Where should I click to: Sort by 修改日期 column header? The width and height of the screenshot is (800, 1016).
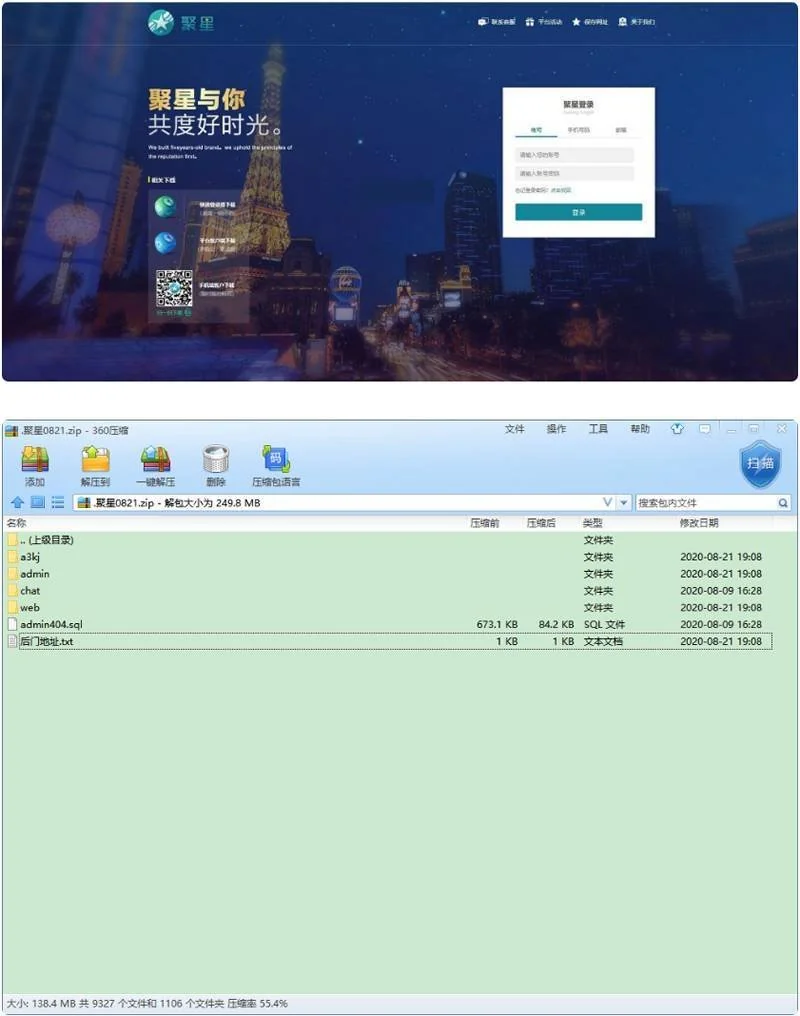tap(699, 523)
